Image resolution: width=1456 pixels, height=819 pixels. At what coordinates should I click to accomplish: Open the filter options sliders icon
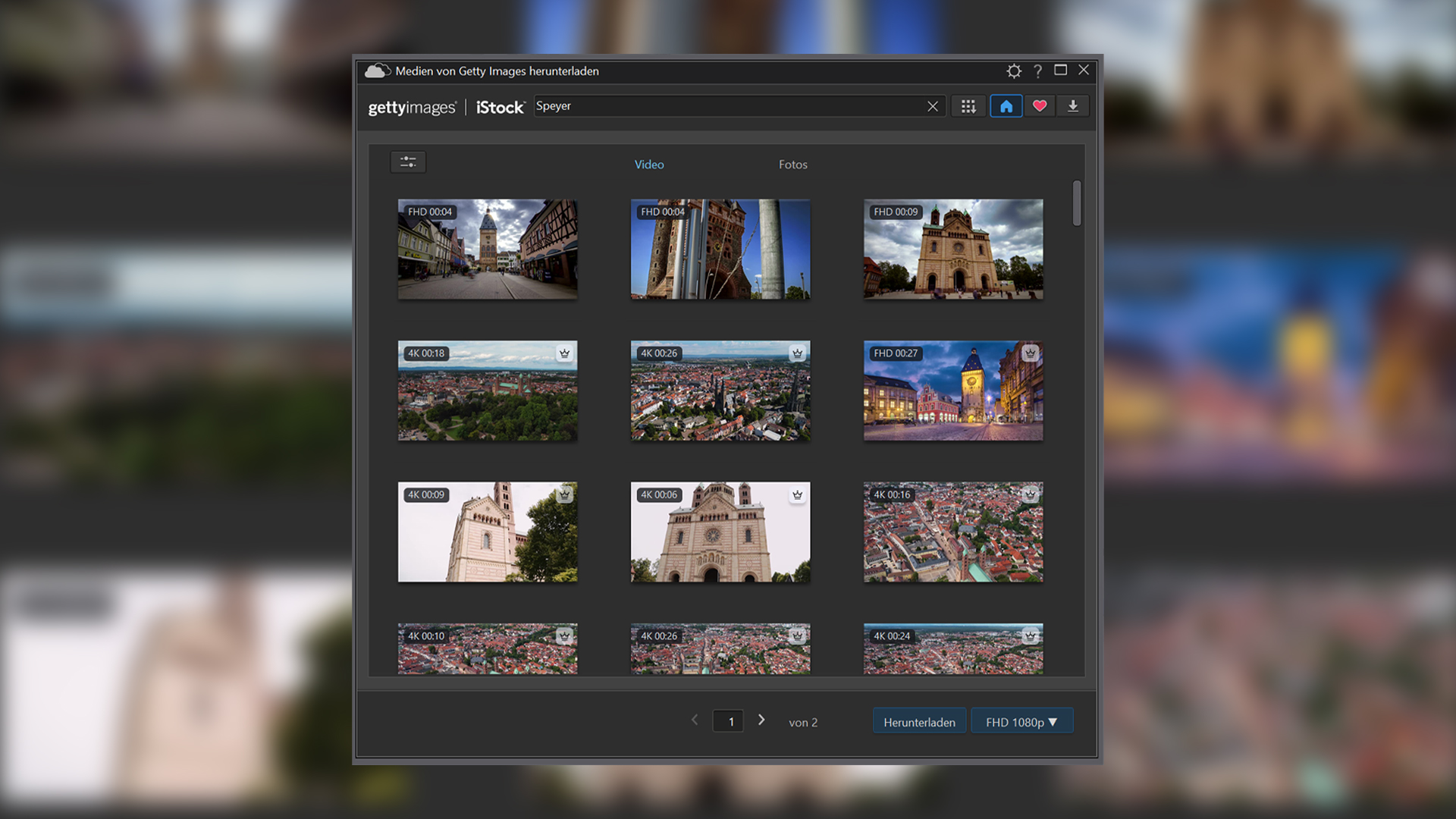408,162
